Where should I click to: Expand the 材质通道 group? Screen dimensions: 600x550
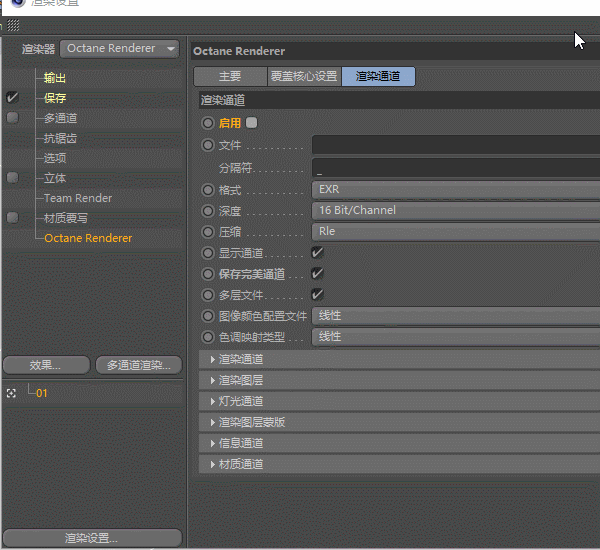coord(399,465)
